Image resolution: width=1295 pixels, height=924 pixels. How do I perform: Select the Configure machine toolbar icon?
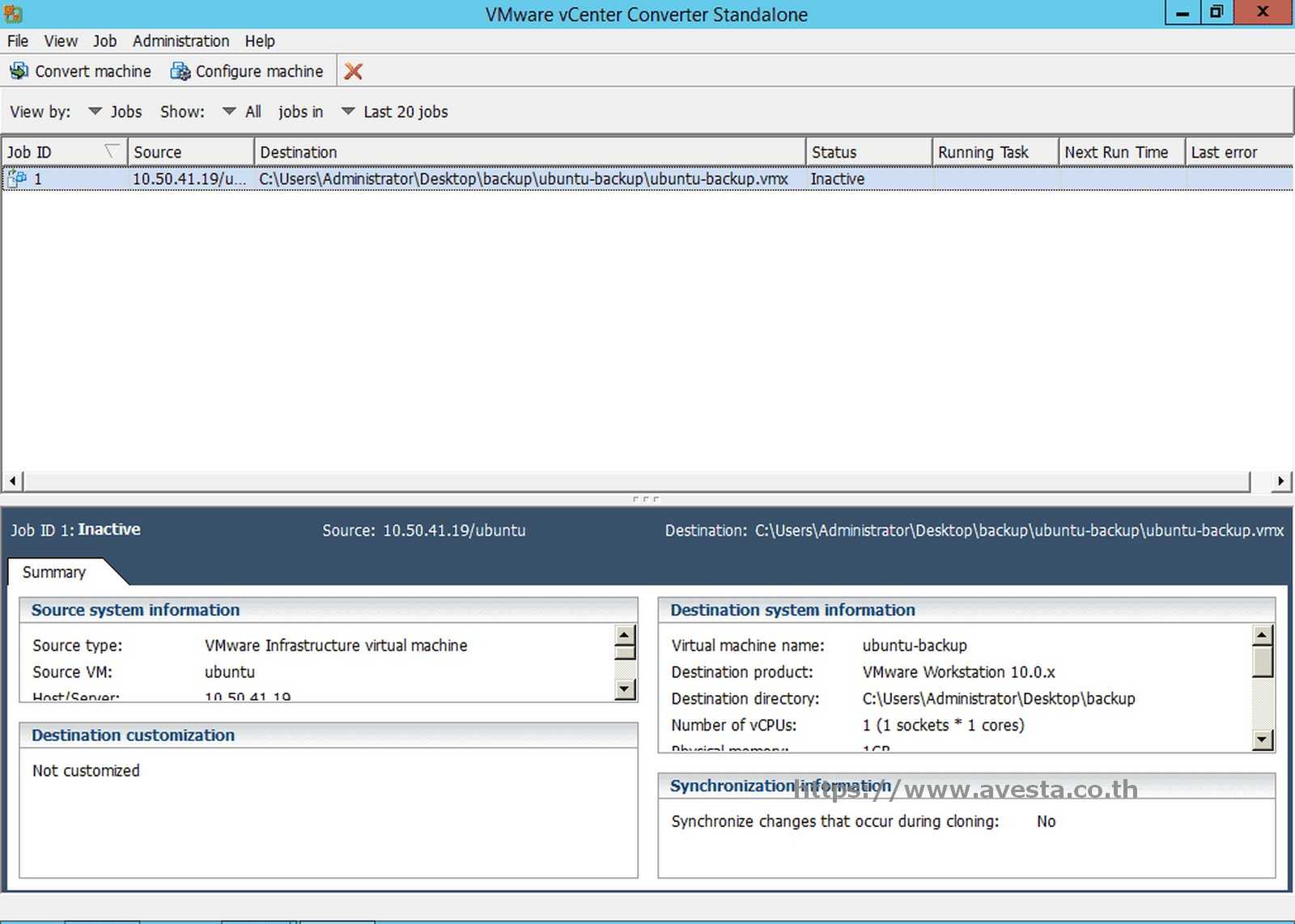point(179,71)
